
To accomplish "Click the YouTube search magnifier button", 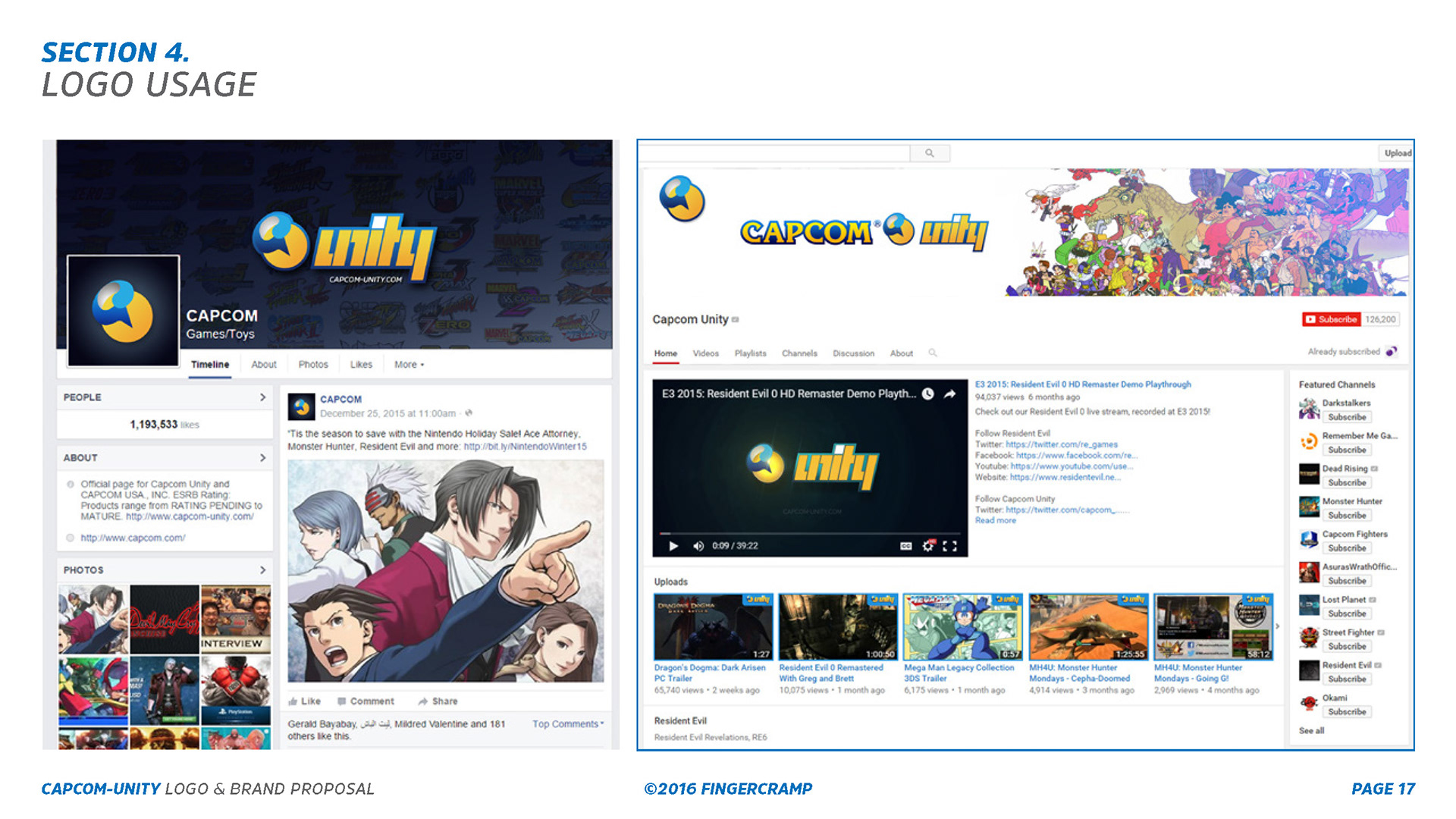I will (x=930, y=153).
